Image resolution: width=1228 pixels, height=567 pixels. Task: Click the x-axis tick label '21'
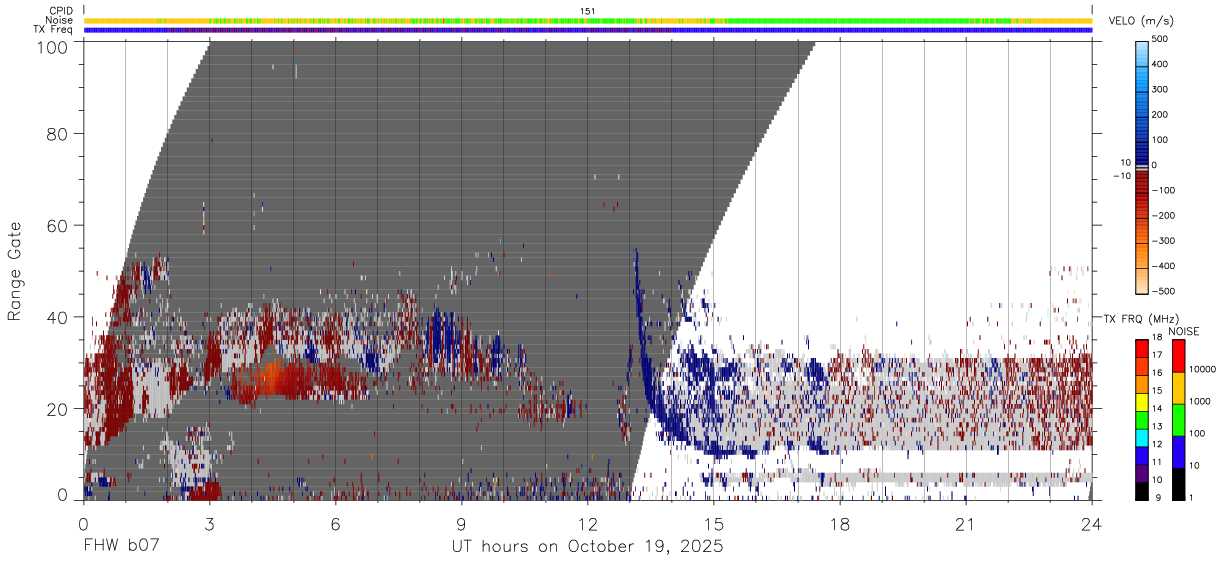point(966,525)
